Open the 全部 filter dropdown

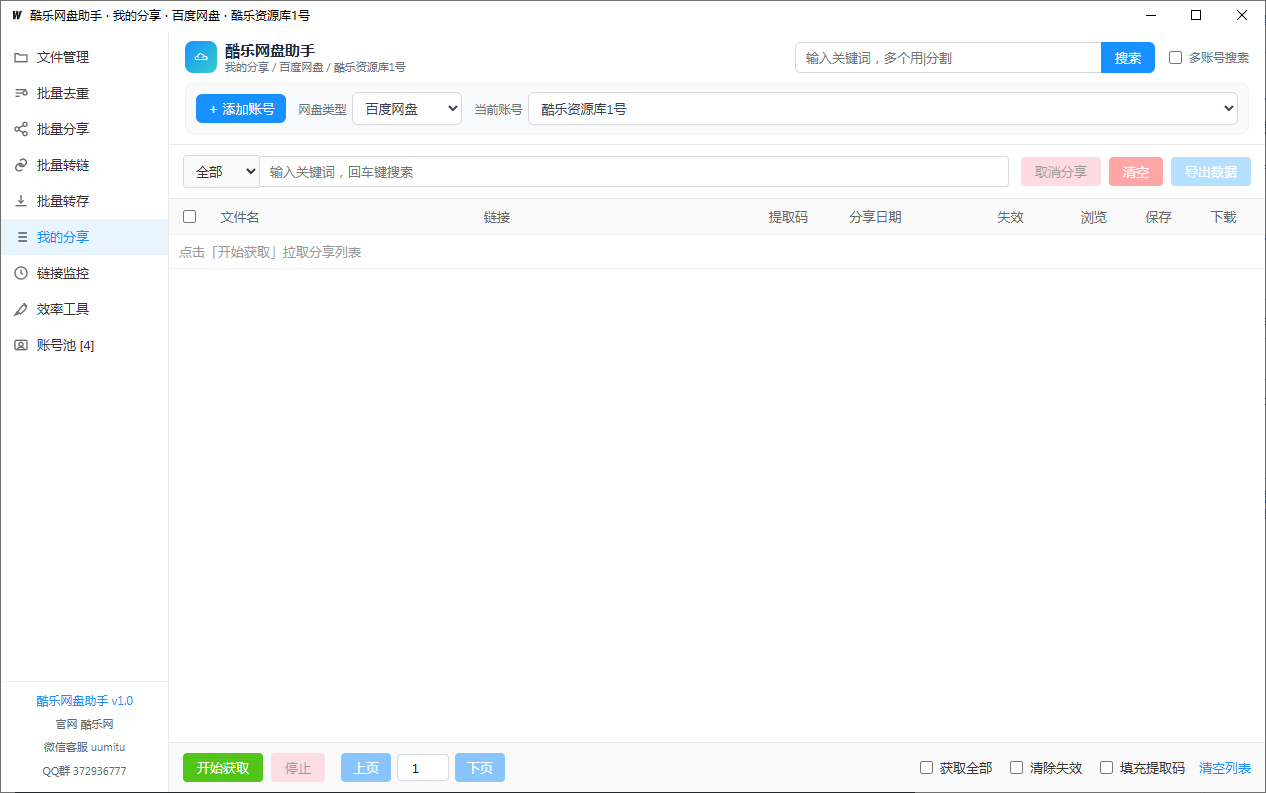coord(221,172)
